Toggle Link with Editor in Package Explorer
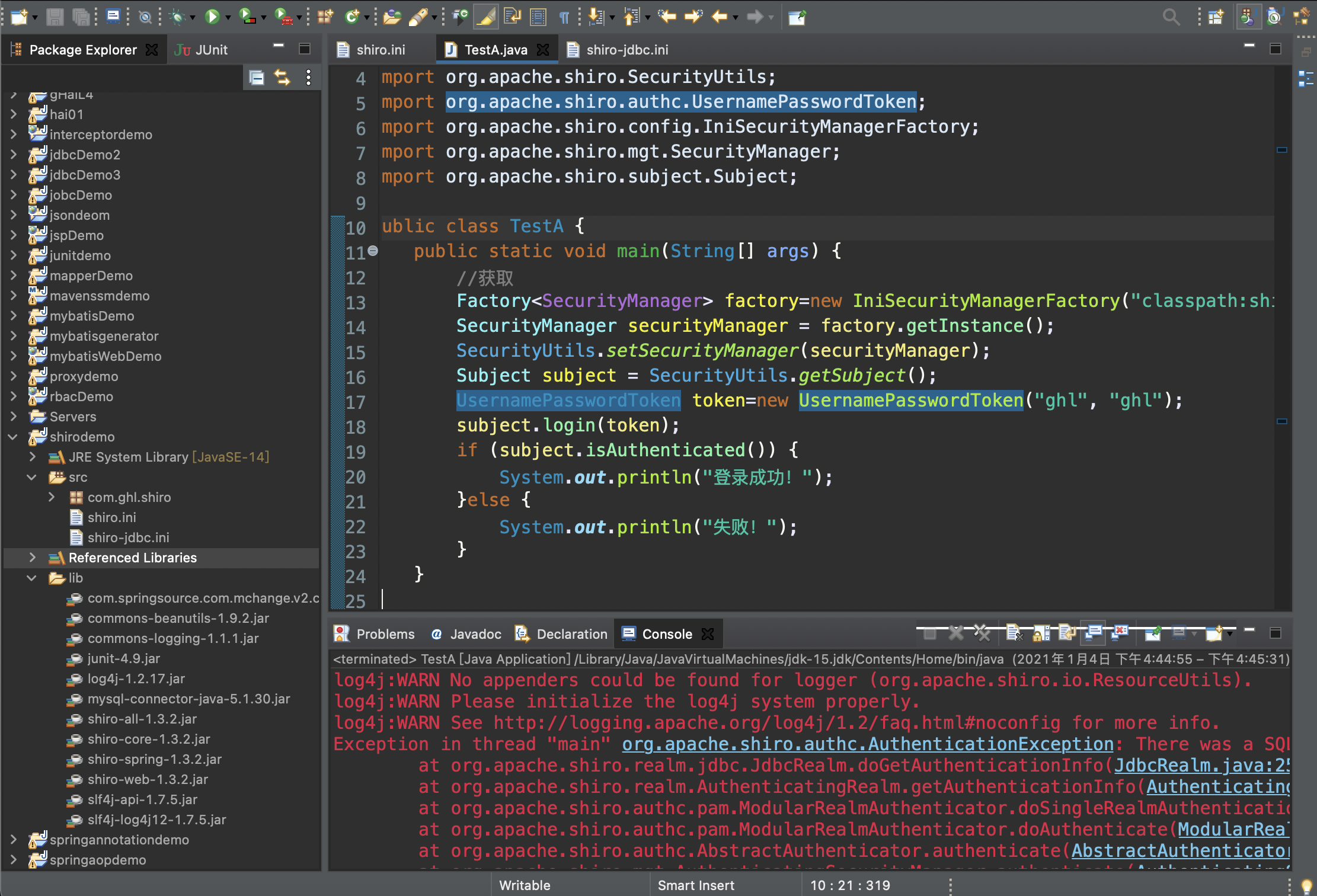 [x=282, y=78]
